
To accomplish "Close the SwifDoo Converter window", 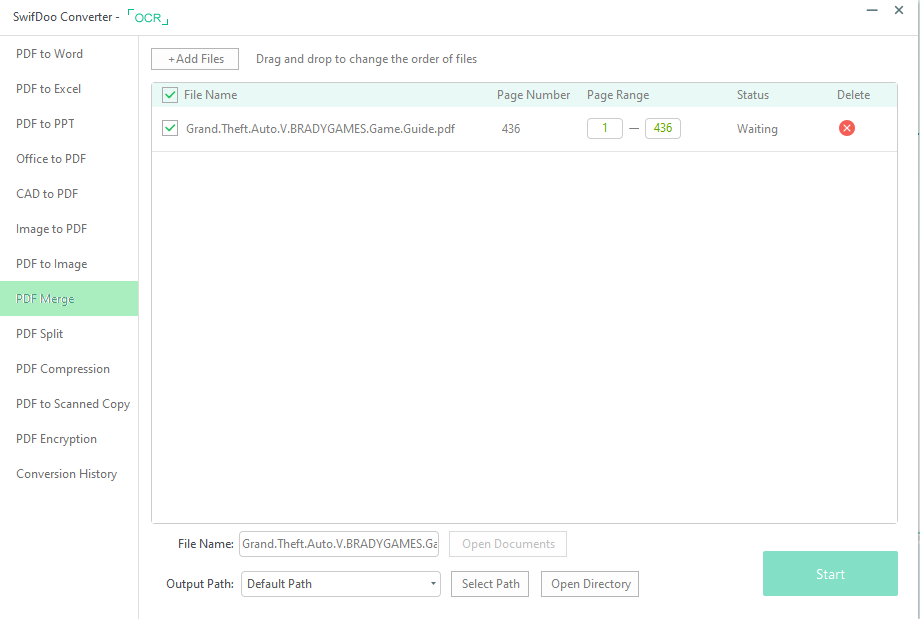I will coord(899,11).
